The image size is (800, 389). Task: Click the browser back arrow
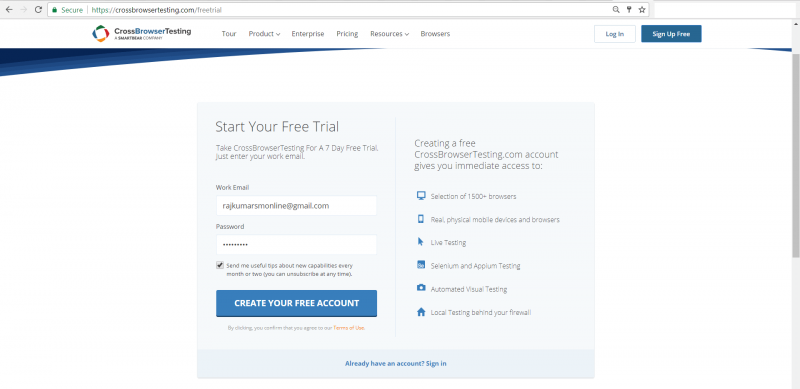[9, 10]
